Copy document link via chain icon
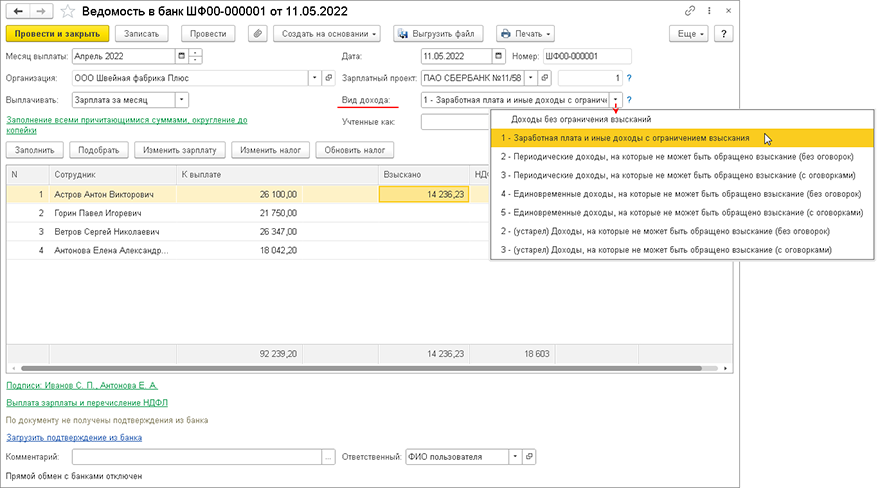The height and width of the screenshot is (488, 880). pos(690,11)
